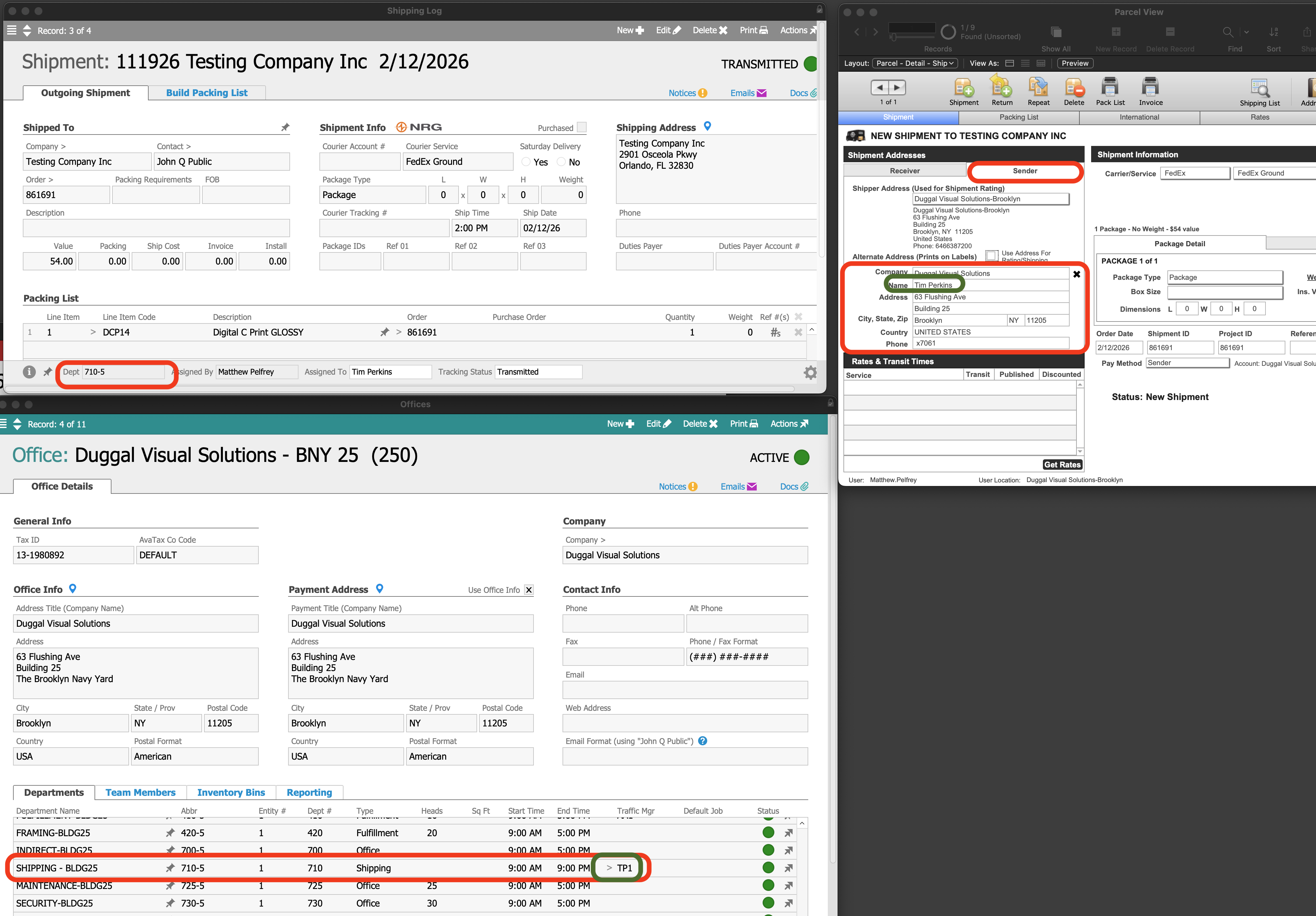This screenshot has height=916, width=1316.
Task: Click the info icon beside Dept field
Action: pos(29,372)
